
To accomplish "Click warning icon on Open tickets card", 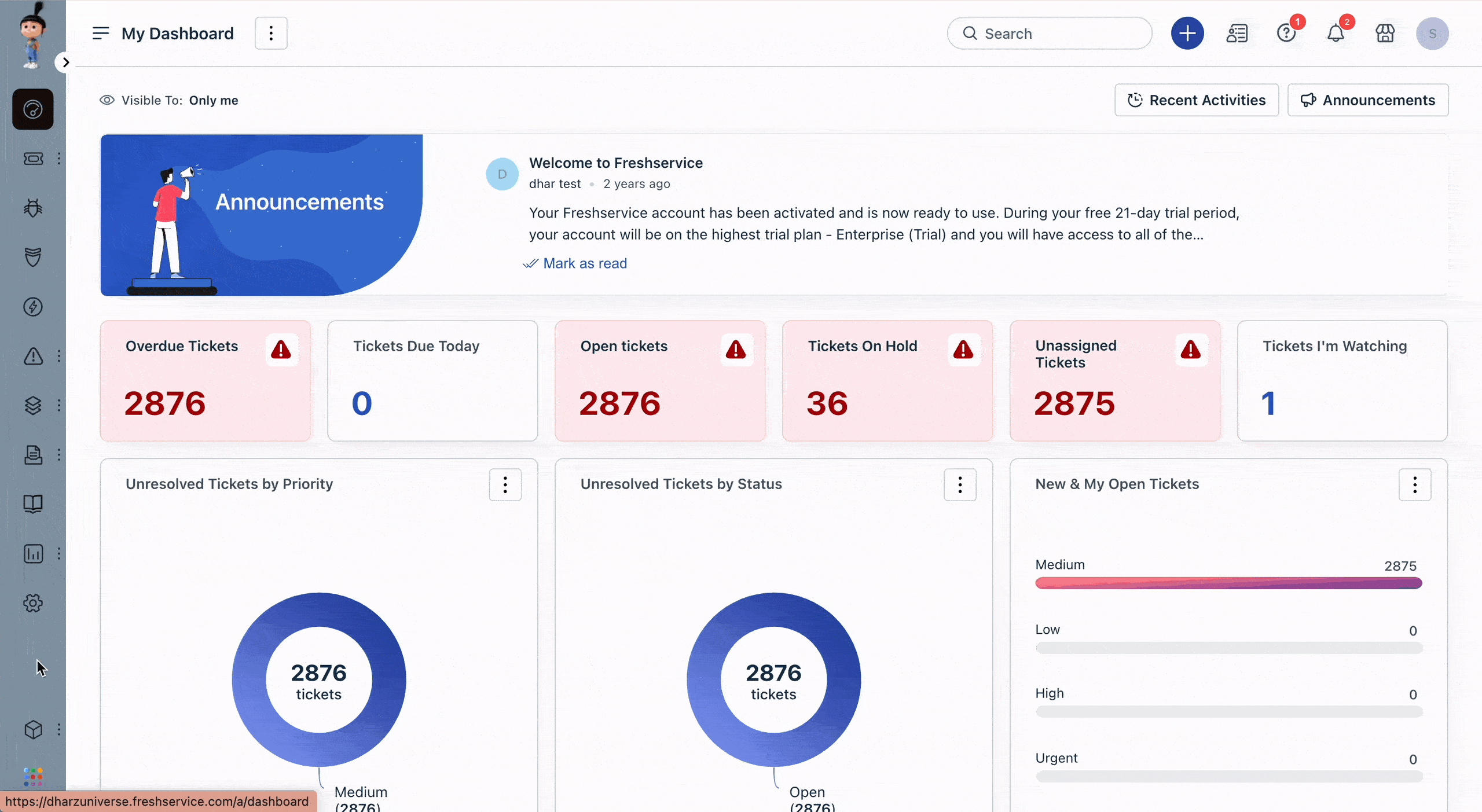I will 736,350.
